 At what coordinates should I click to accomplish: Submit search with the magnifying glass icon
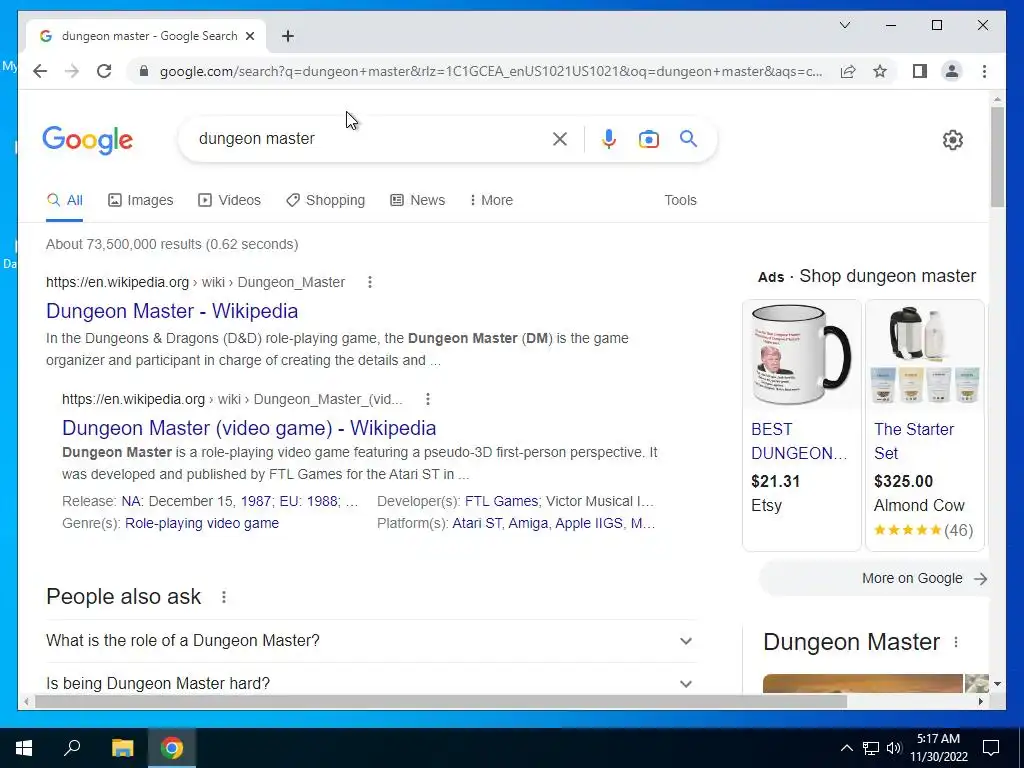coord(688,138)
